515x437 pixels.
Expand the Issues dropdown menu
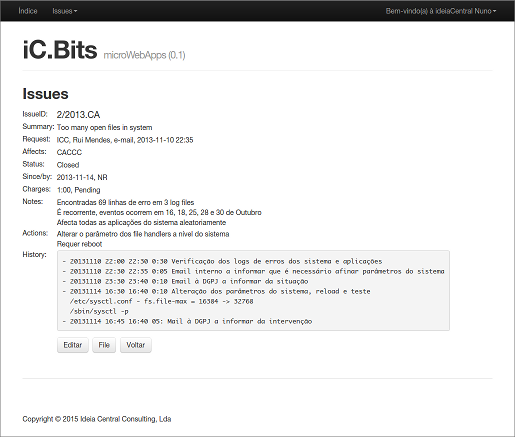pyautogui.click(x=65, y=11)
